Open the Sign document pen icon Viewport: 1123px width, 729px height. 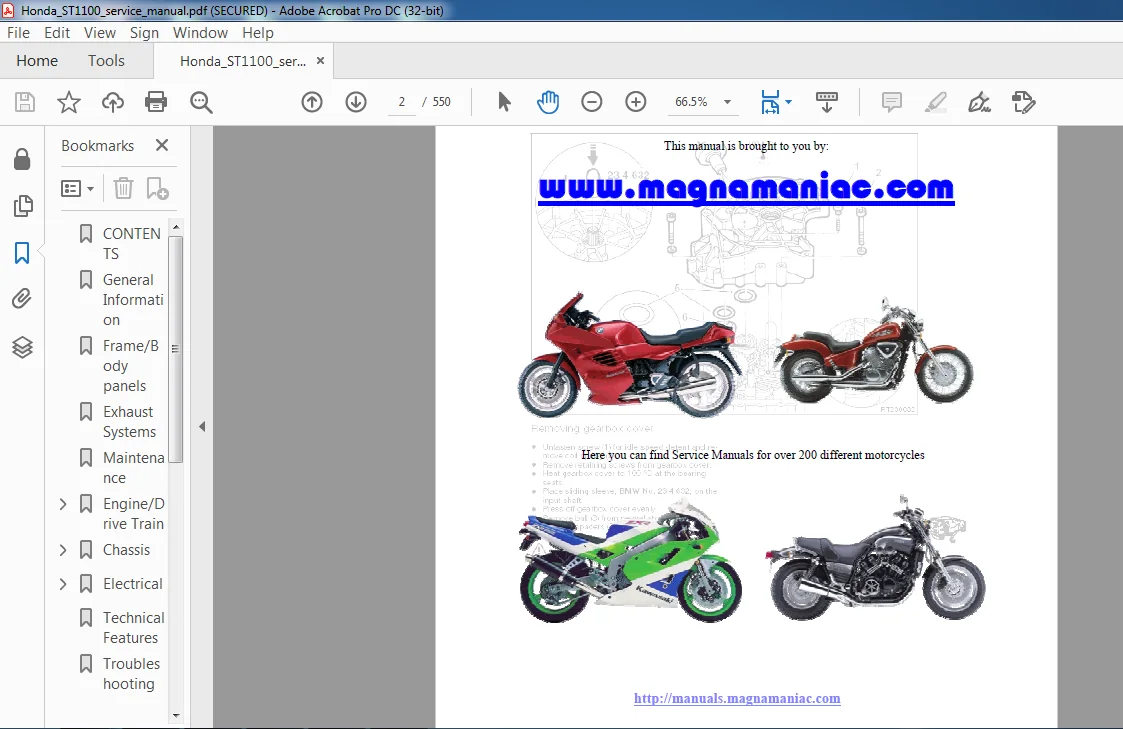pyautogui.click(x=979, y=102)
